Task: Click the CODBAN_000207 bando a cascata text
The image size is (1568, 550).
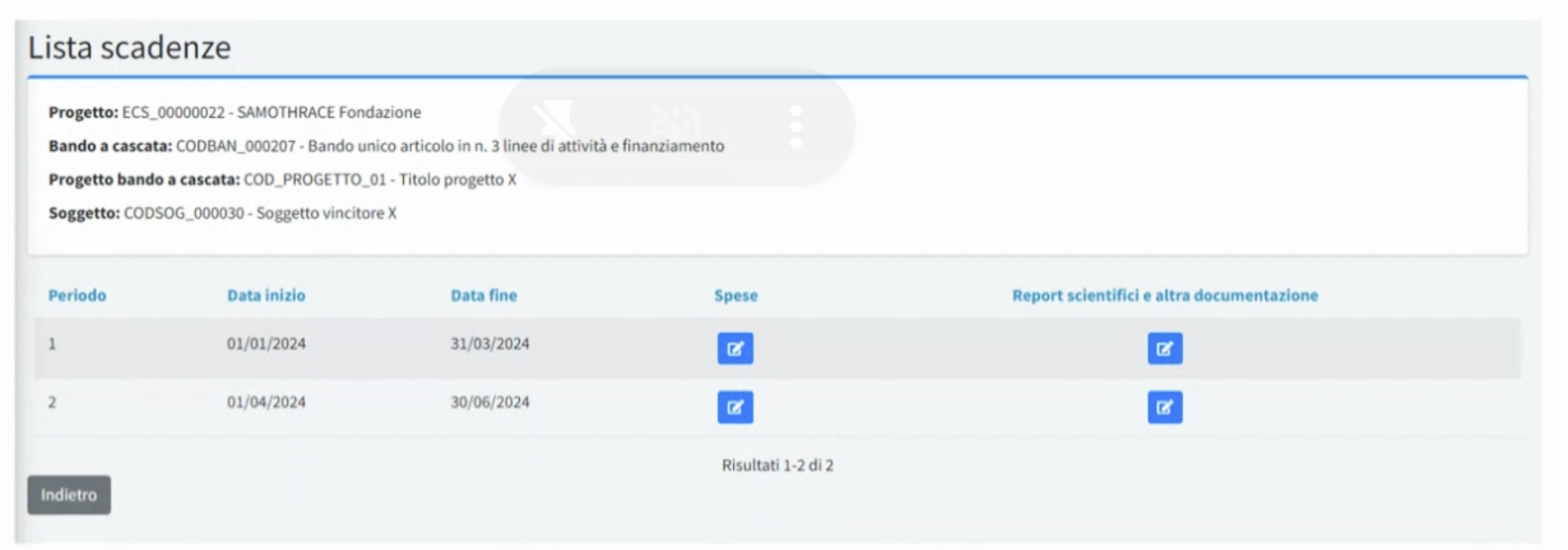Action: [450, 146]
